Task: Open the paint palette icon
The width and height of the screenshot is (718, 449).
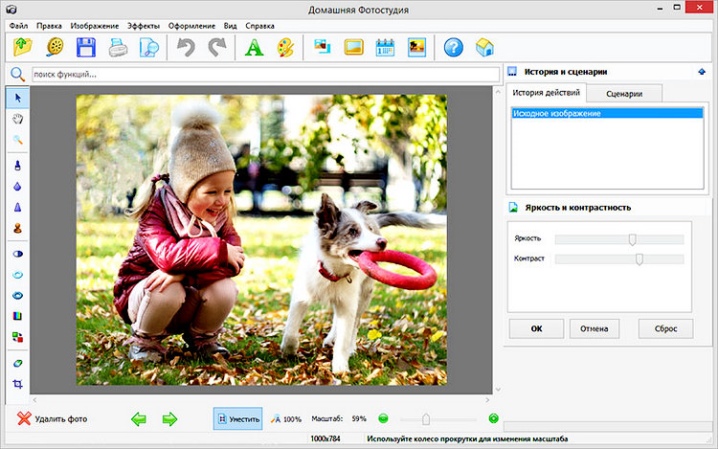Action: 285,47
